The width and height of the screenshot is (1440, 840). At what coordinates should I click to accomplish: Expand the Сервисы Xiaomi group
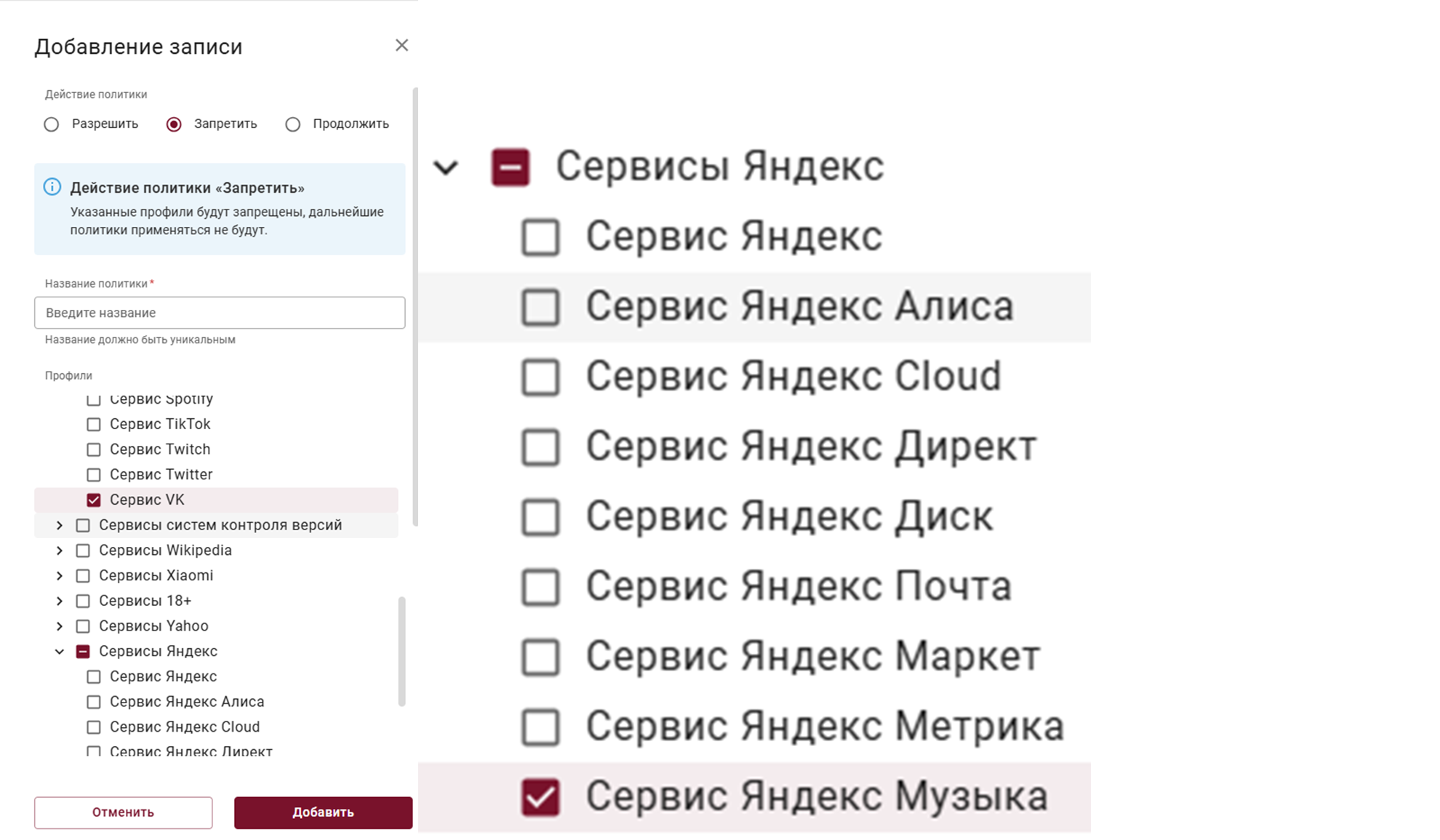(60, 576)
